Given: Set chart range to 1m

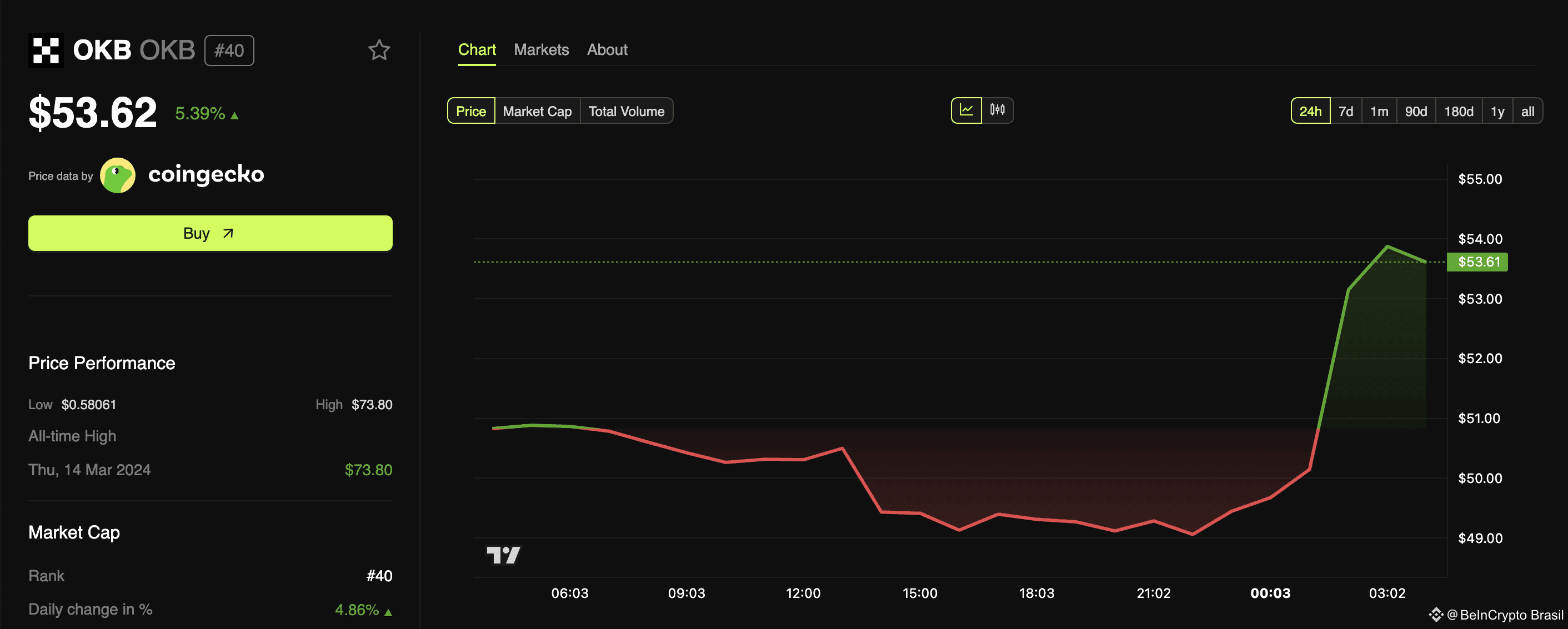Looking at the screenshot, I should [1379, 112].
